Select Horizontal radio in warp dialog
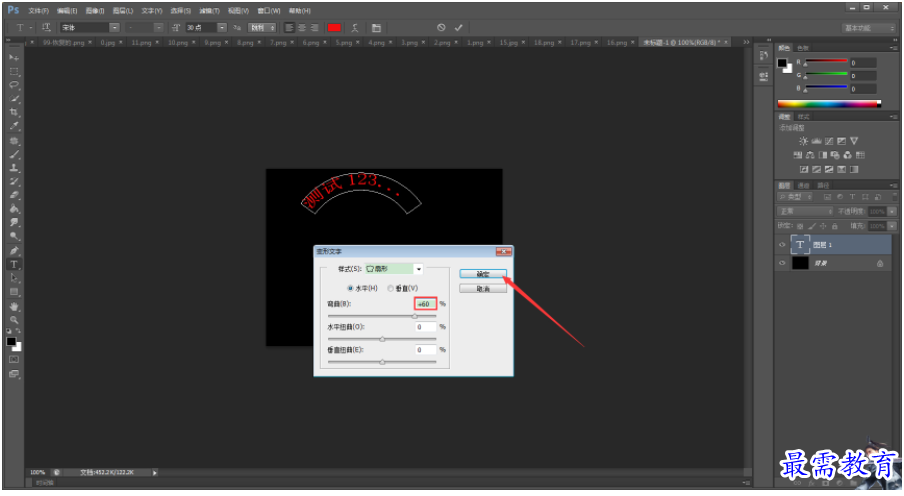Screen dimensions: 904x496 (x=350, y=288)
